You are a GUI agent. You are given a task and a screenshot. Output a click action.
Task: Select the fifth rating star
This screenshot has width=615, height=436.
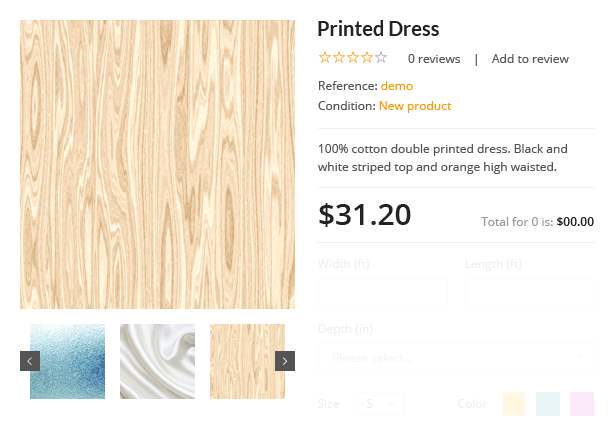point(380,58)
